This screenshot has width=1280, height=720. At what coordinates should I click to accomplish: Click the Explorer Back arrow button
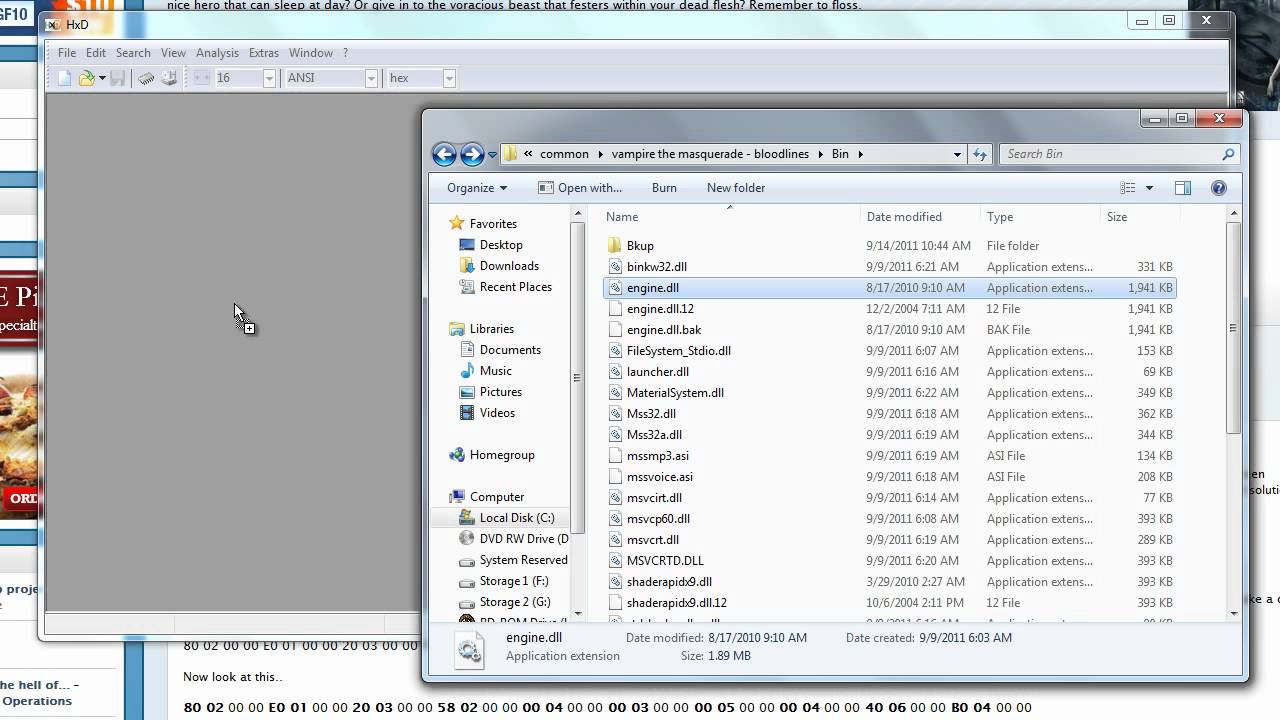click(445, 154)
